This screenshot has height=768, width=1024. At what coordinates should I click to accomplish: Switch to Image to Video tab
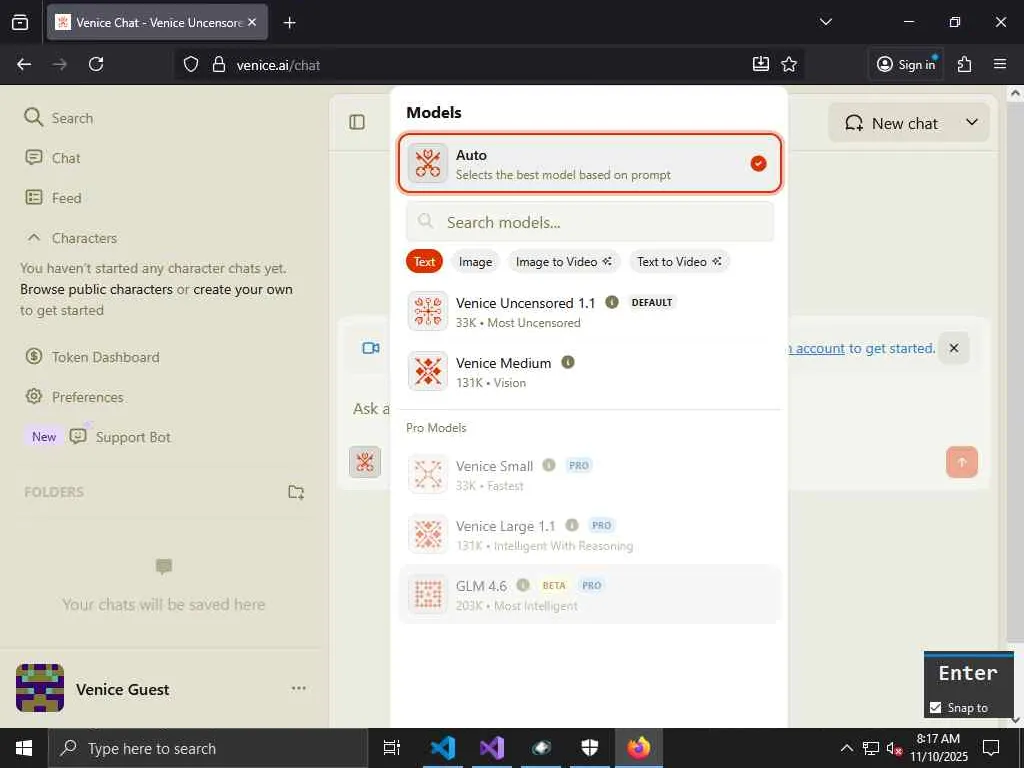[564, 262]
